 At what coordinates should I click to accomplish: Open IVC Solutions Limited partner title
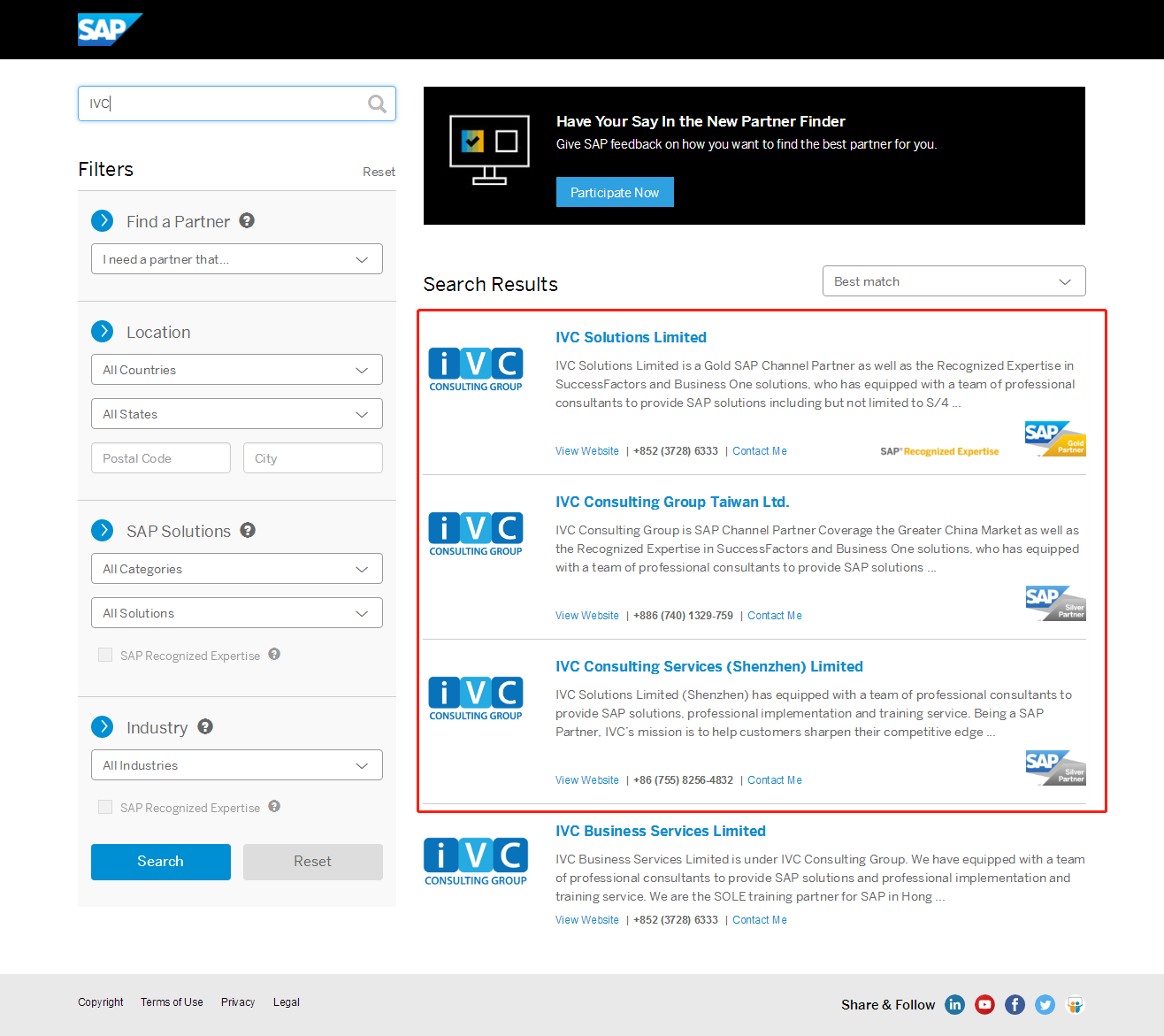point(631,338)
